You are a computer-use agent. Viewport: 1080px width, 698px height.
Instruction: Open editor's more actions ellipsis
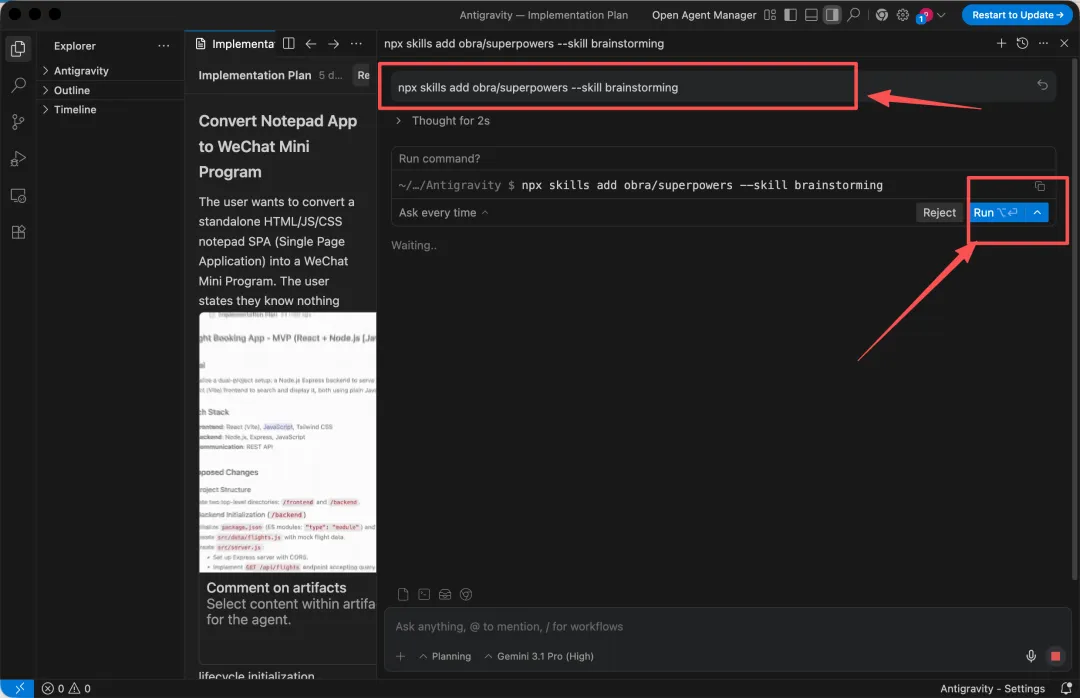click(356, 43)
